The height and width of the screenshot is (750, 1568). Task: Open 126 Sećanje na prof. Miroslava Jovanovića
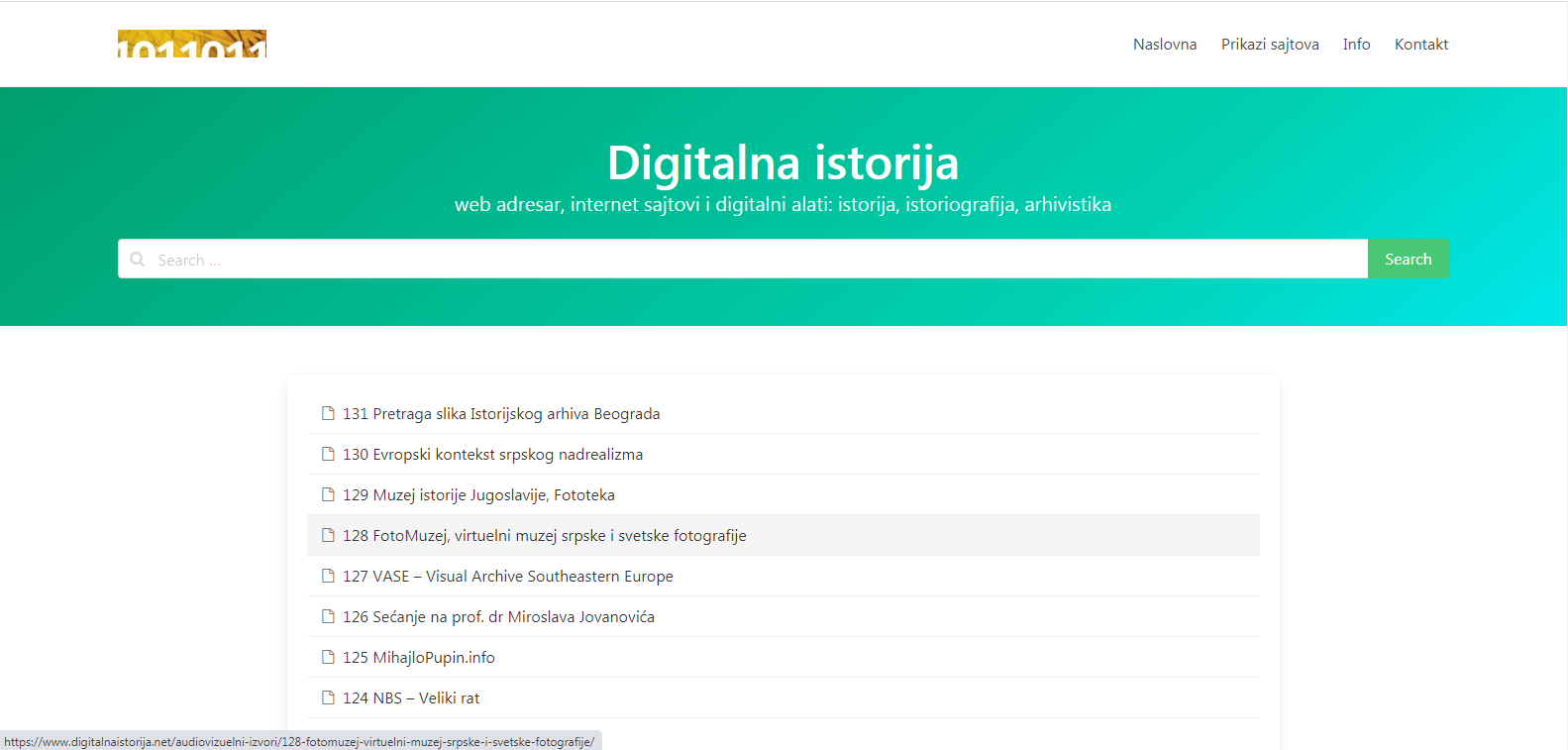coord(498,617)
